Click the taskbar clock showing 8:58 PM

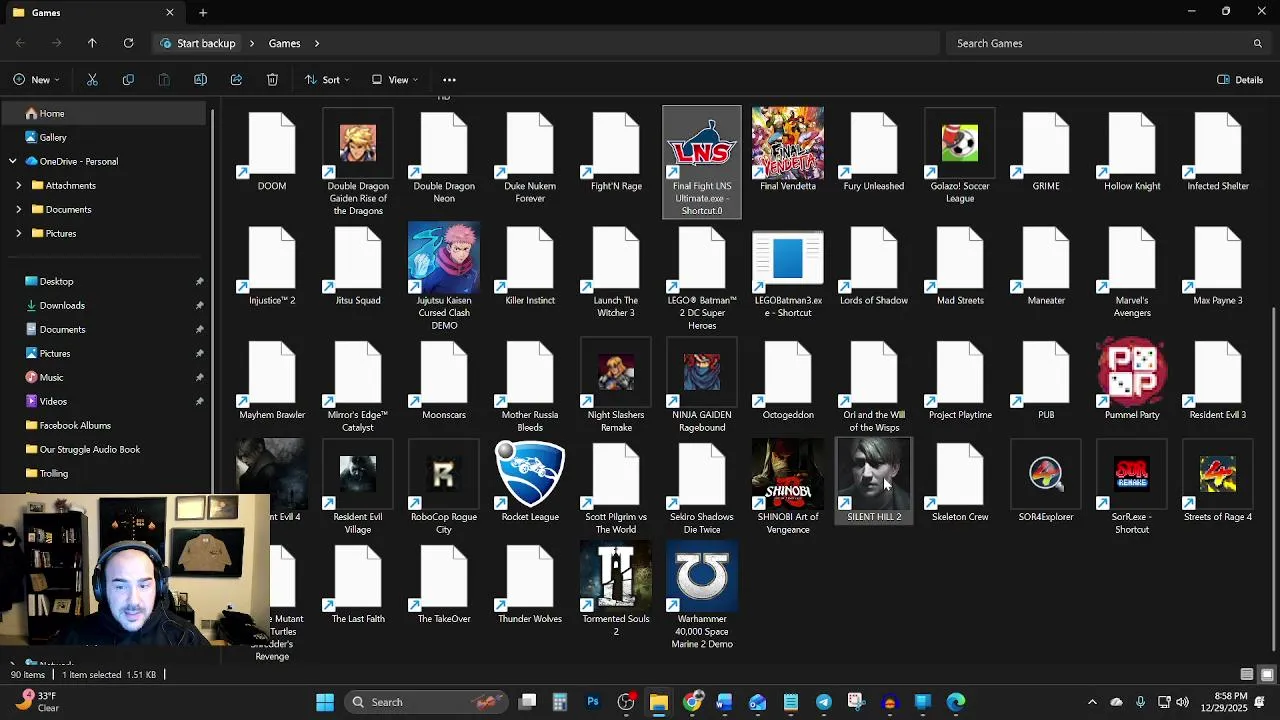[x=1230, y=702]
